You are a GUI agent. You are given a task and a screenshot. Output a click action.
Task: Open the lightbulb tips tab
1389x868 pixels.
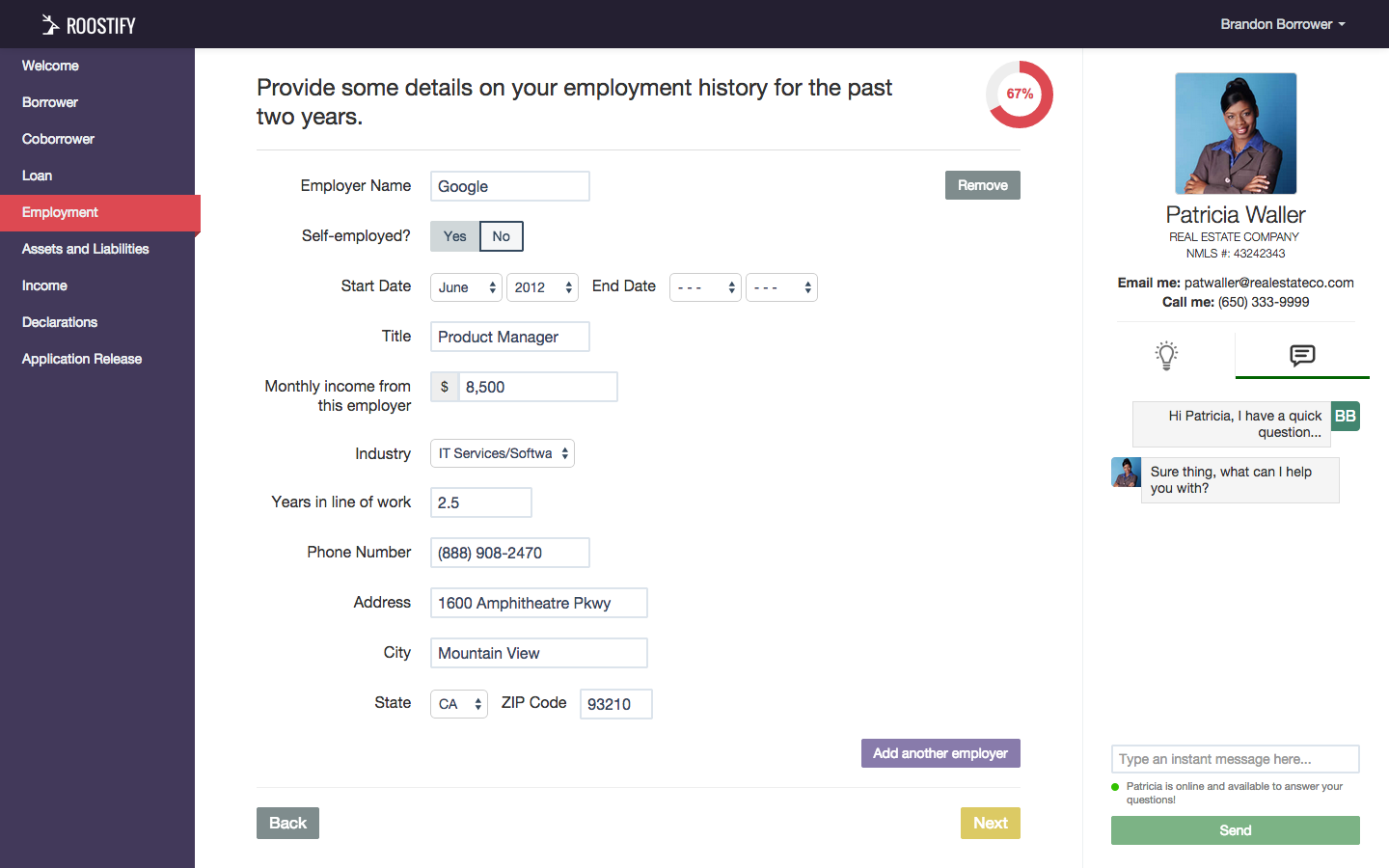click(1166, 355)
